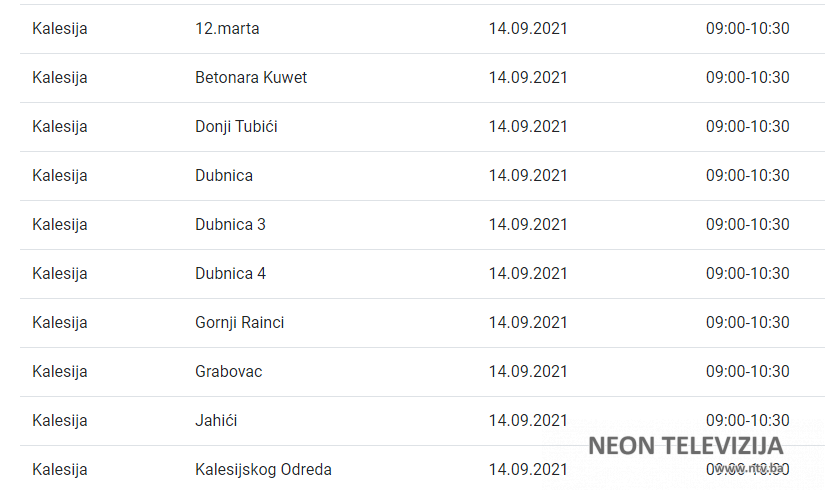Select the "Jahići" location name
The height and width of the screenshot is (491, 825).
tap(216, 421)
